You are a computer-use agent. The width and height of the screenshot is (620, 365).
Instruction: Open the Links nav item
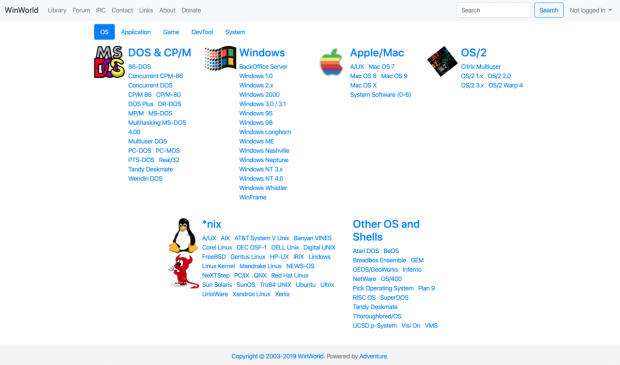pos(146,10)
